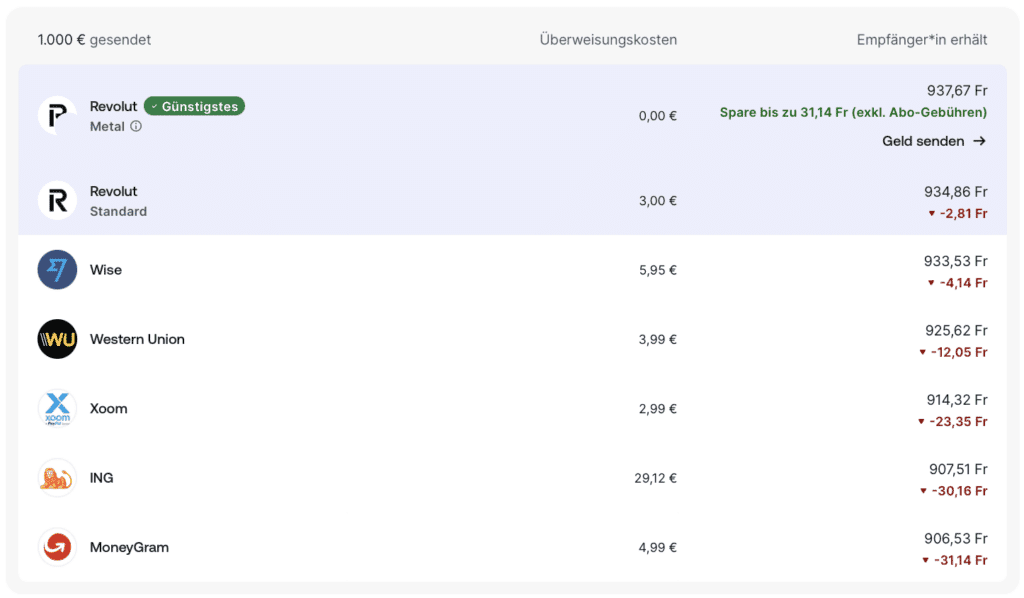The height and width of the screenshot is (598, 1024).
Task: Click the ING lion logo icon
Action: pyautogui.click(x=57, y=478)
